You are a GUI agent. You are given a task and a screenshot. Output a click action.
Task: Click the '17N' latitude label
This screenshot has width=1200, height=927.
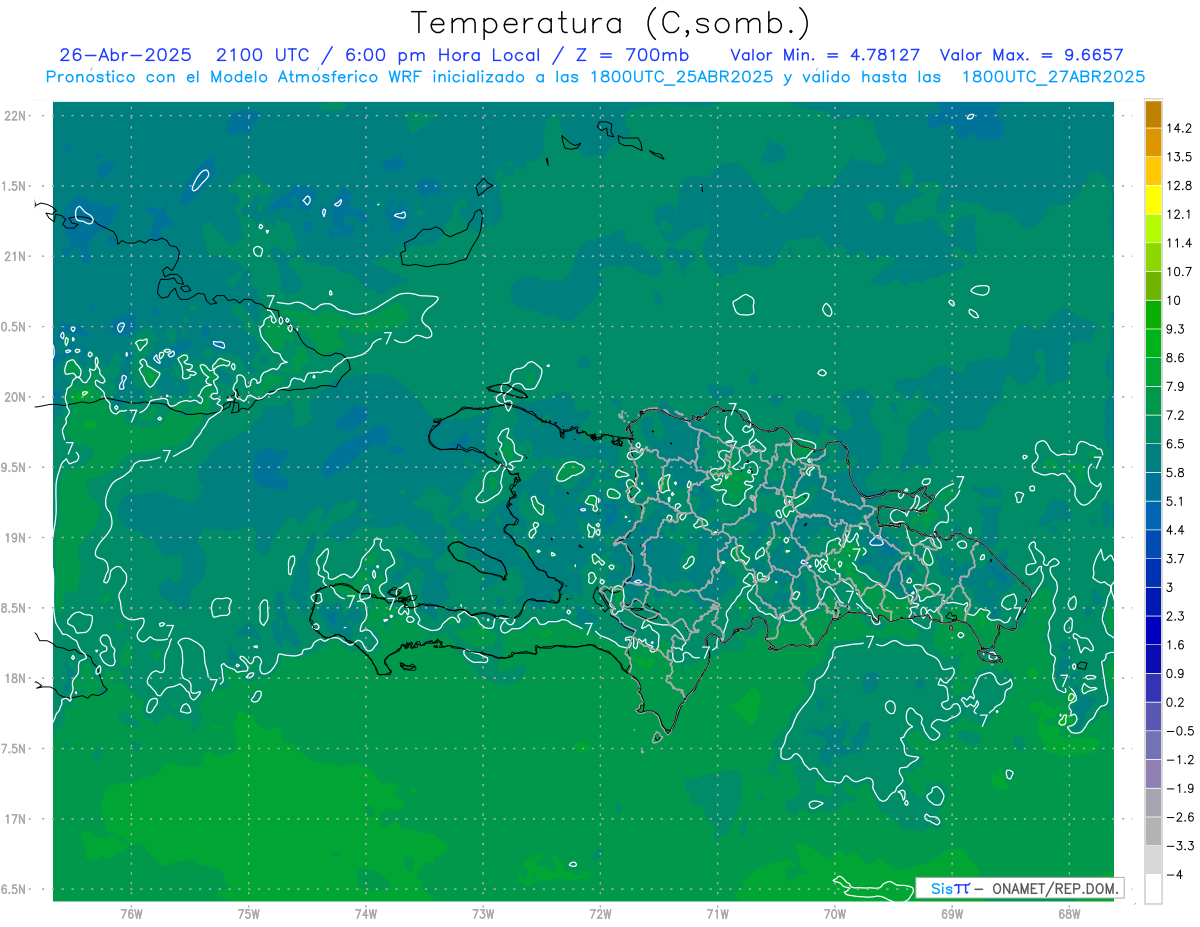(x=17, y=819)
